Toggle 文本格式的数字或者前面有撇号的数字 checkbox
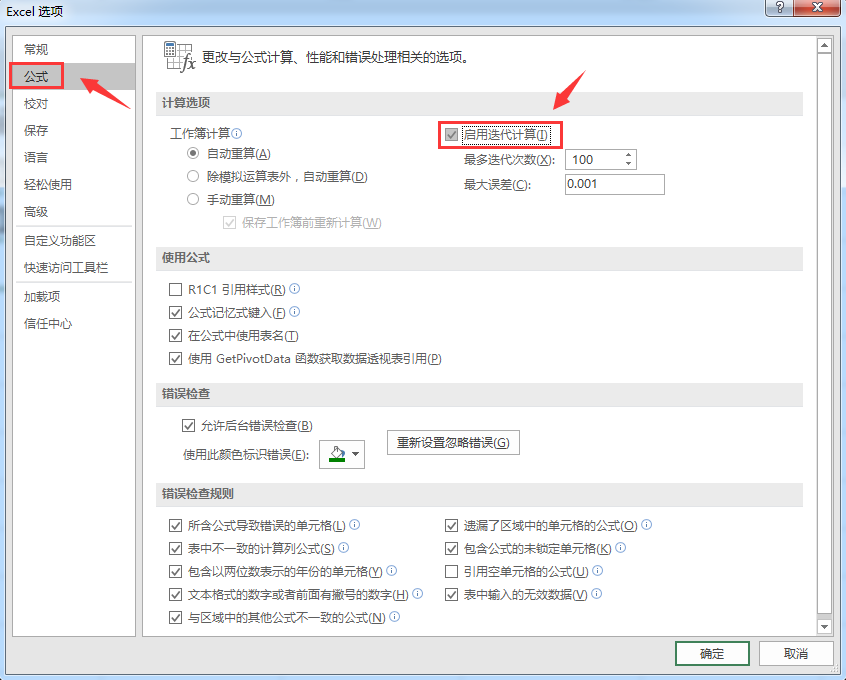The height and width of the screenshot is (680, 846). point(175,595)
